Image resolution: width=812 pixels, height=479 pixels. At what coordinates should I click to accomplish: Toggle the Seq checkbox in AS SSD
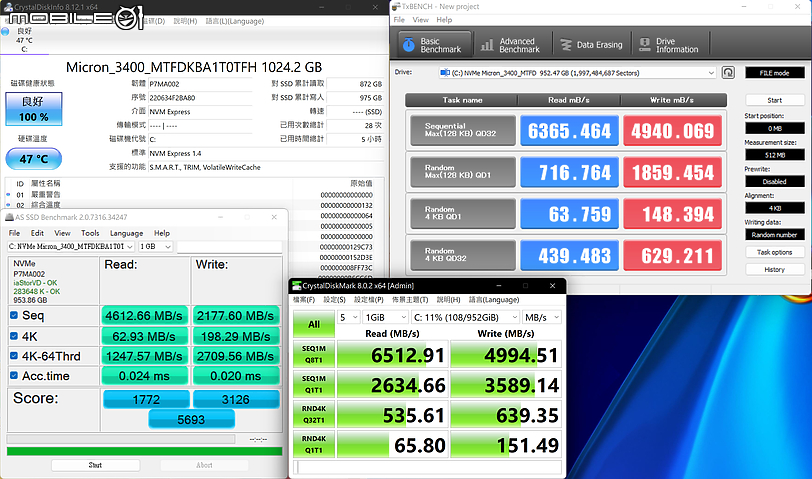14,315
